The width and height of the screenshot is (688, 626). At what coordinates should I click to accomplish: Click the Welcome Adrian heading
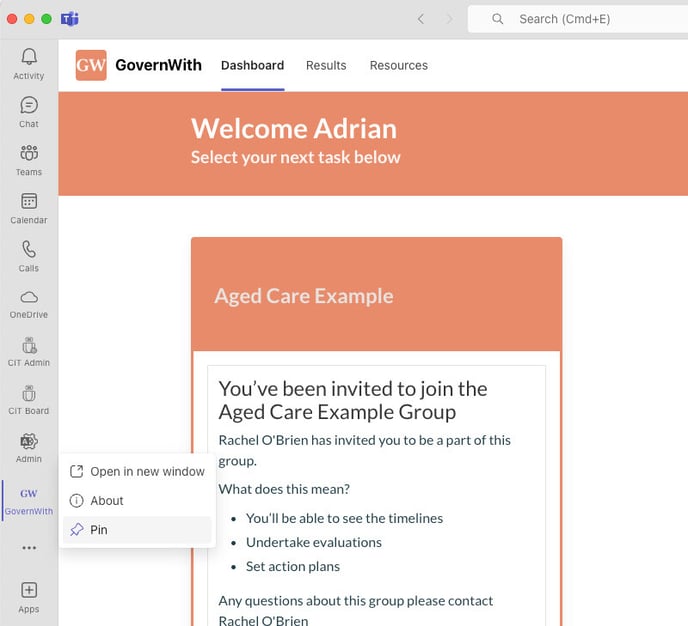(294, 129)
